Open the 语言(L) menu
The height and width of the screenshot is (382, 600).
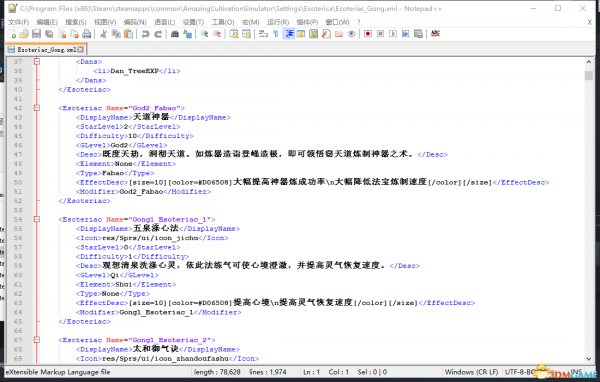point(165,22)
